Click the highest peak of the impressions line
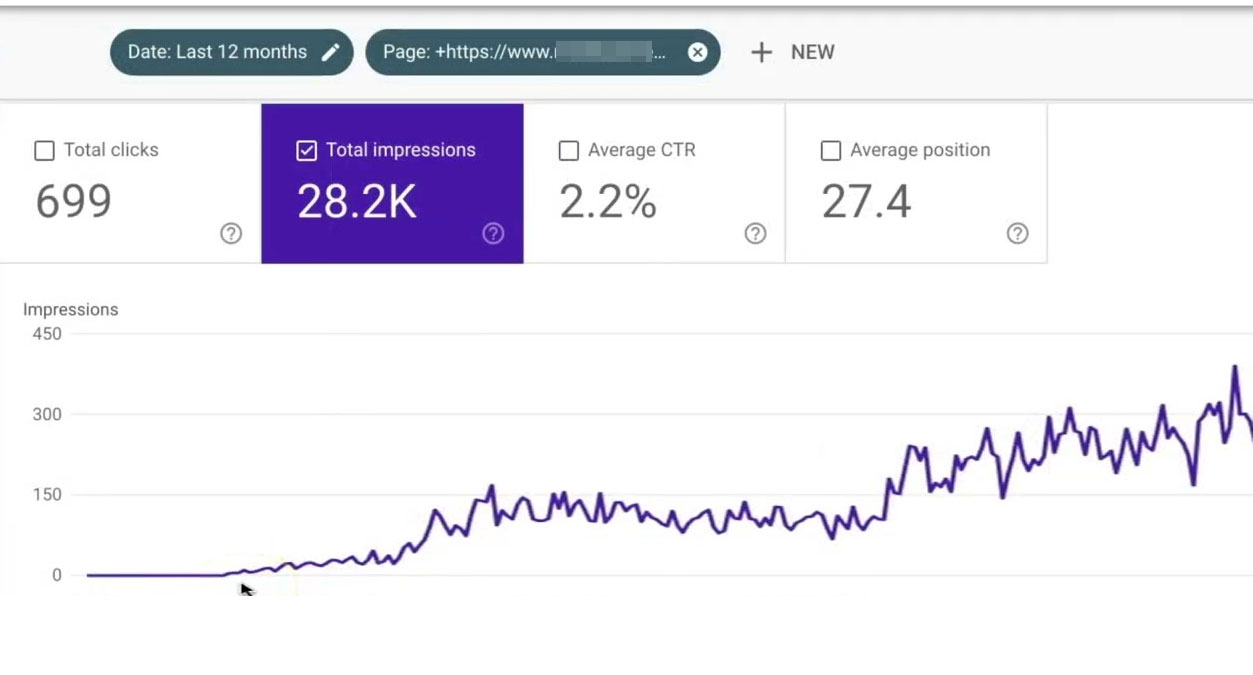 point(1235,367)
